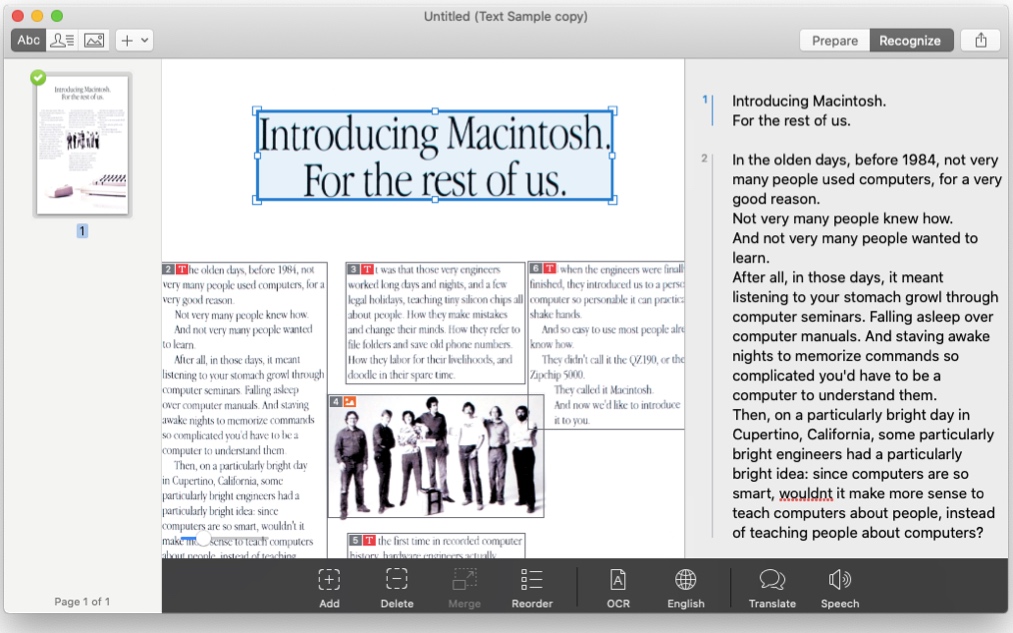Click result block number 2 marker
The width and height of the screenshot is (1013, 633).
click(704, 158)
